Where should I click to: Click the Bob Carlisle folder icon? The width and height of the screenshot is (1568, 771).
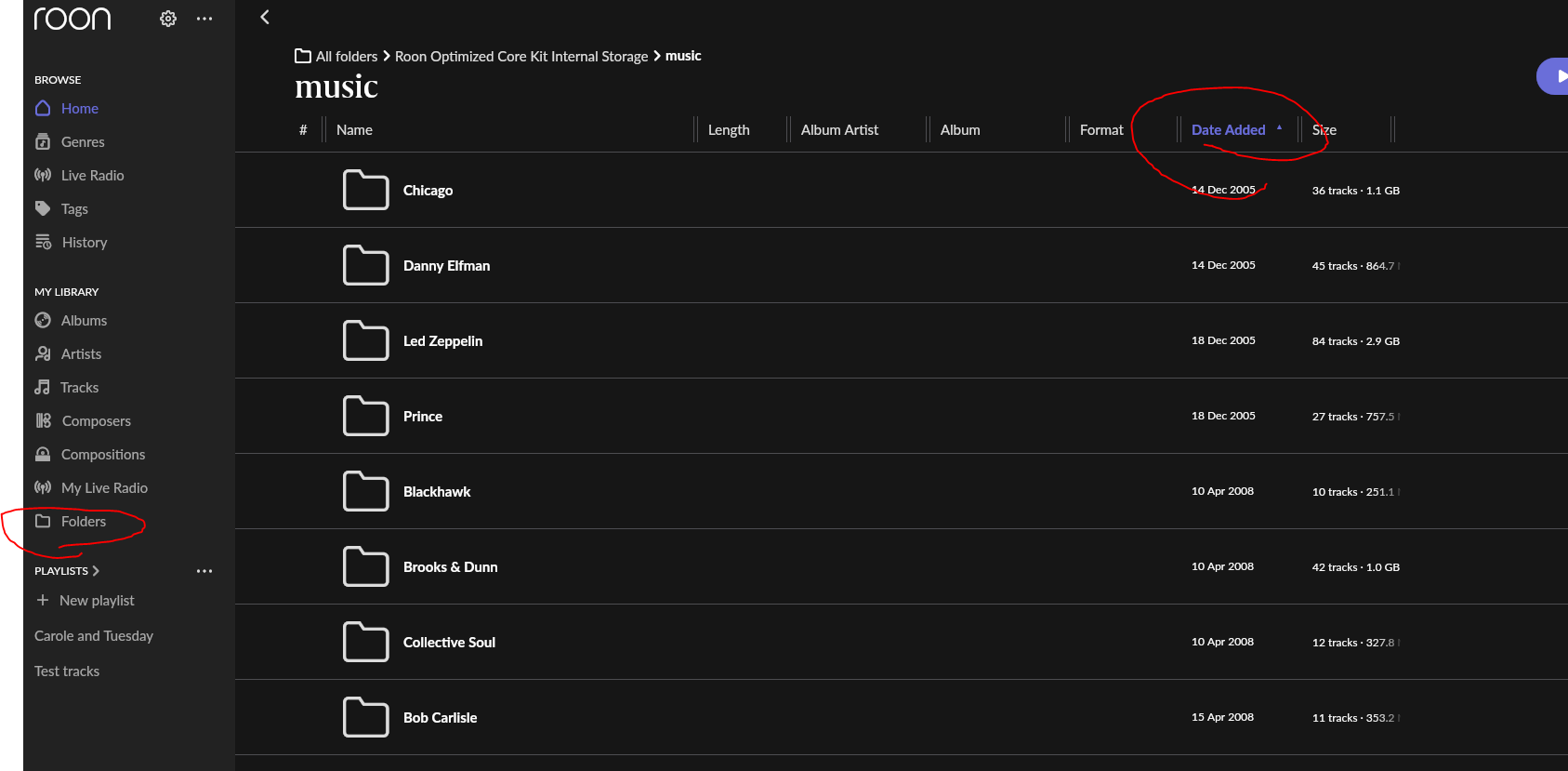[x=366, y=717]
